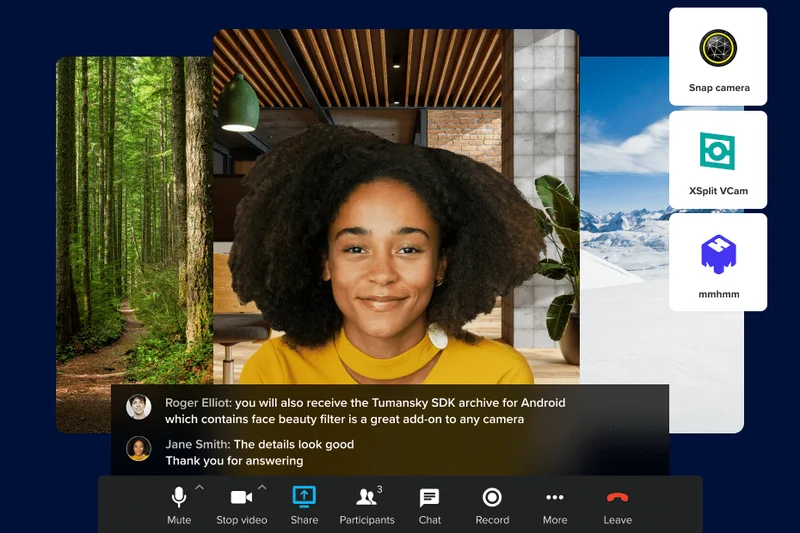Select the XSplit VCam icon
Image resolution: width=800 pixels, height=533 pixels.
click(717, 151)
